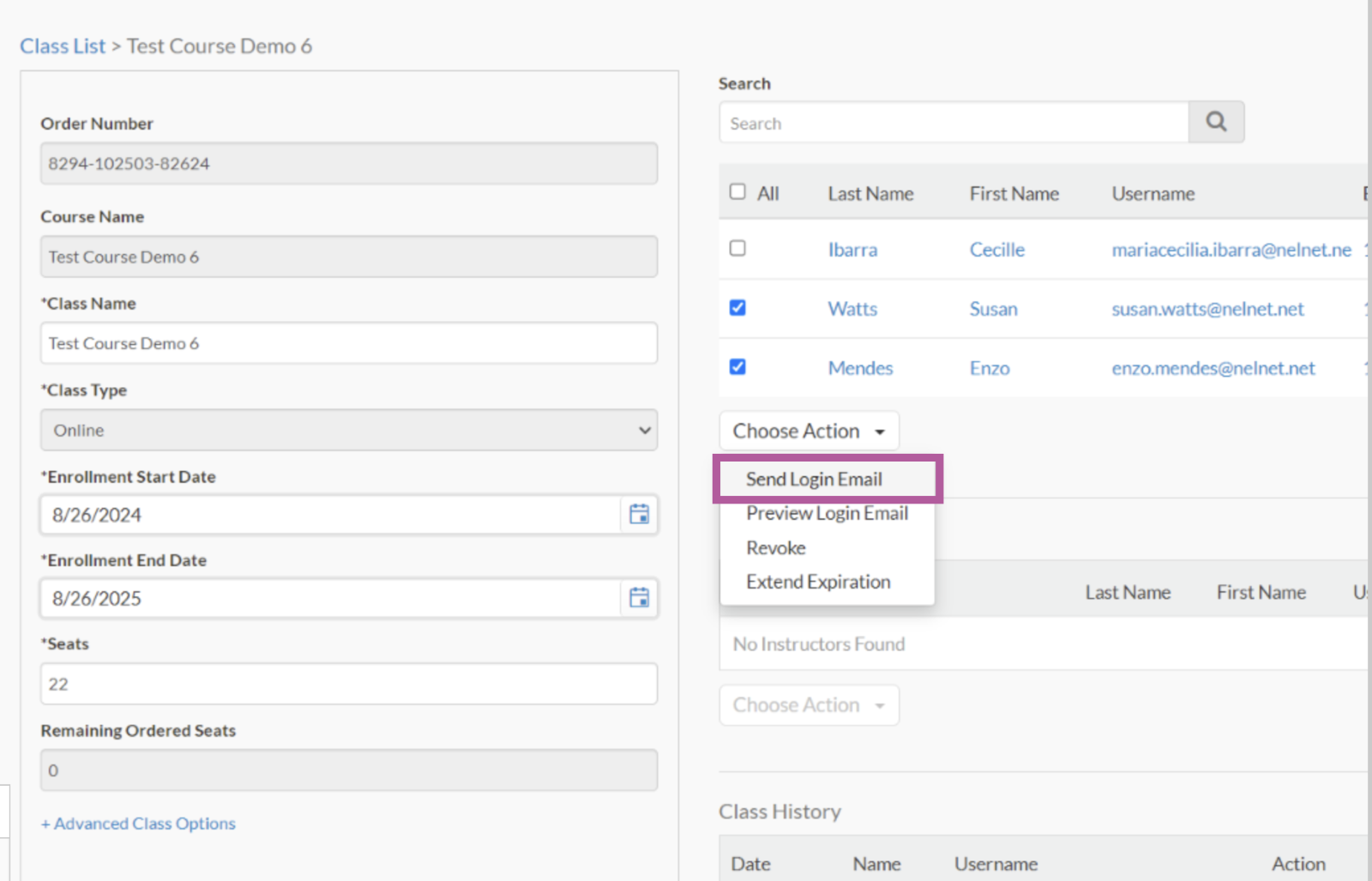Open Enrollment End Date calendar picker
The image size is (1372, 881).
point(639,598)
